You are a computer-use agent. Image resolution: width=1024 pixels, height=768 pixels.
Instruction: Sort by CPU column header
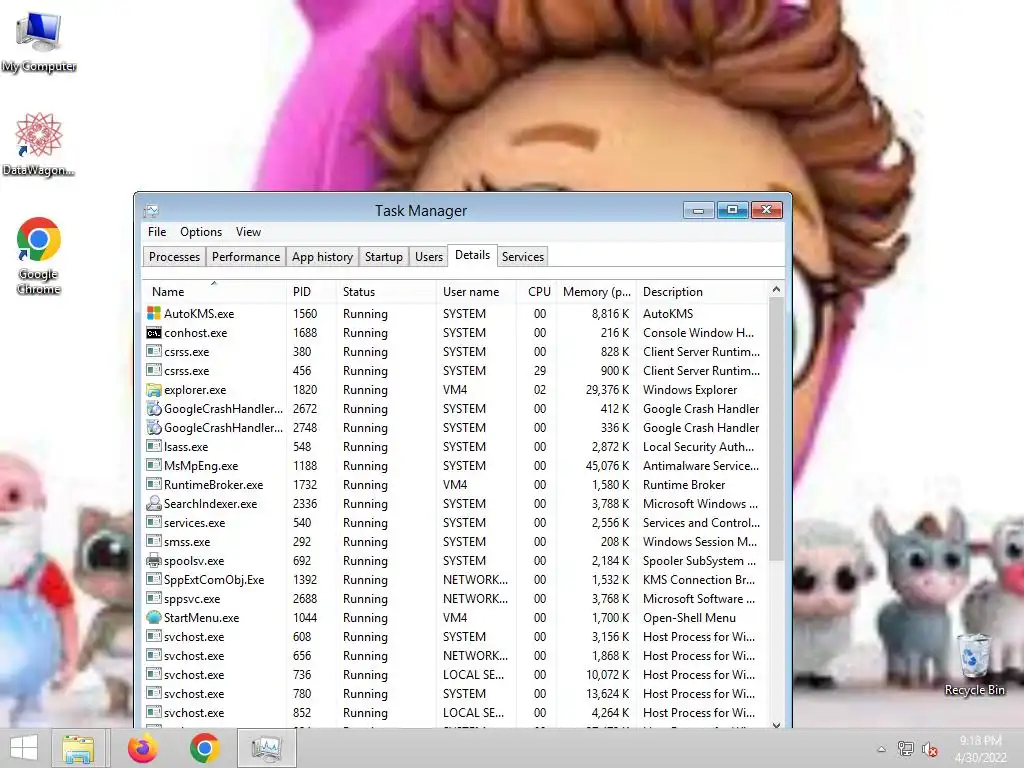[x=537, y=292]
